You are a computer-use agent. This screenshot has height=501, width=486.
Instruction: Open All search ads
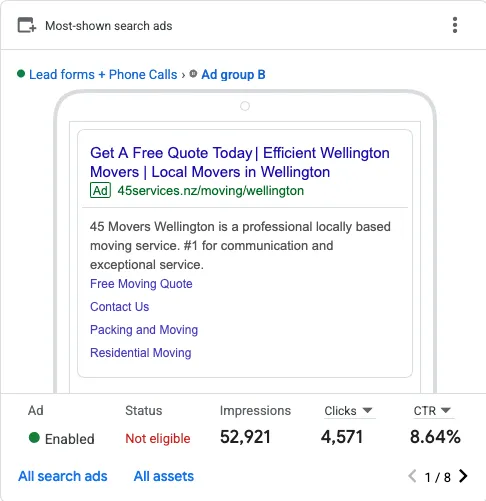click(63, 476)
